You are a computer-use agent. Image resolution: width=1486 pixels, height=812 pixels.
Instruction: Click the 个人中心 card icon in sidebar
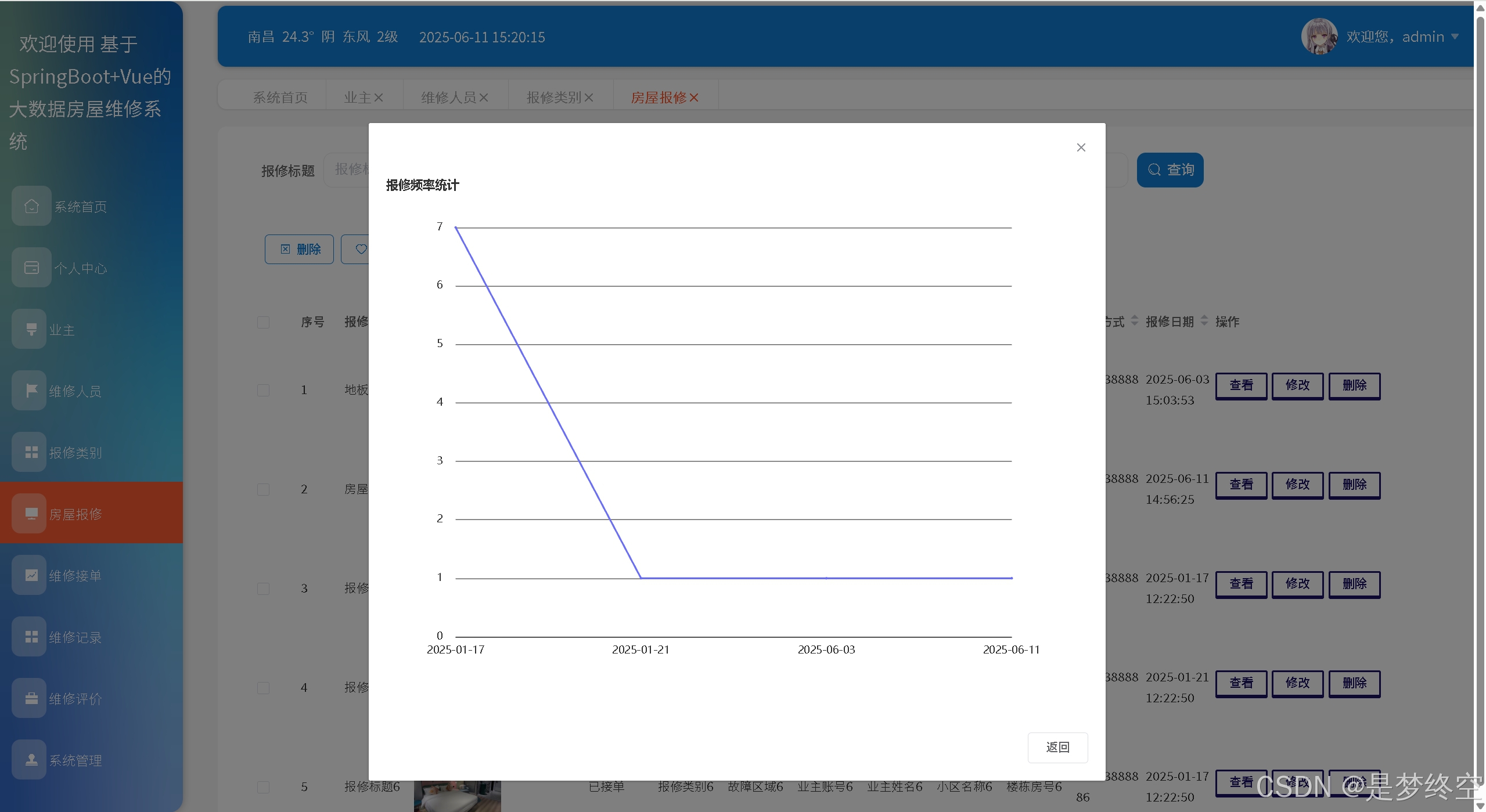coord(31,268)
